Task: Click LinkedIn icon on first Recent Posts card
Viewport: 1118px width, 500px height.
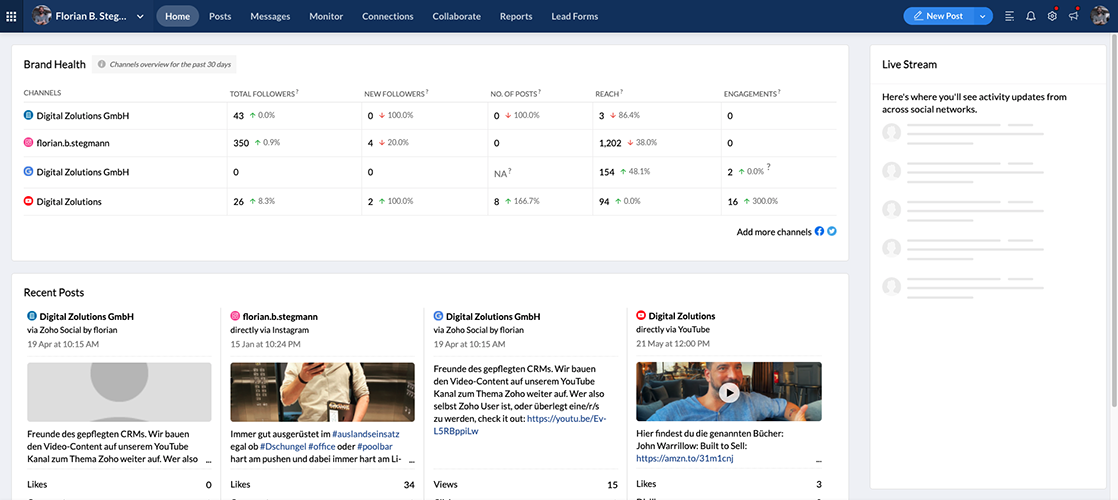Action: click(x=31, y=315)
